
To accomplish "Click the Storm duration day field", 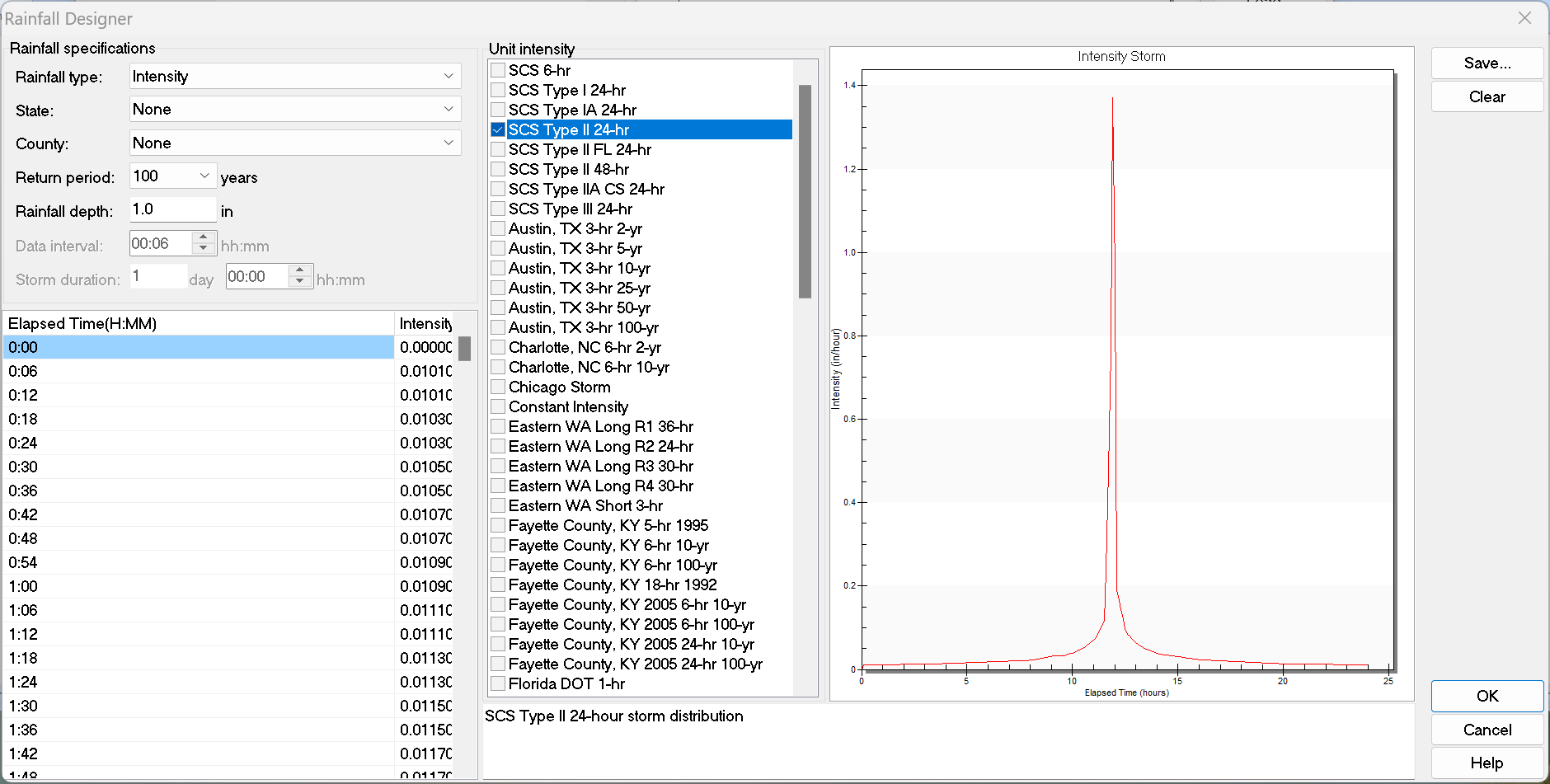I will point(158,276).
